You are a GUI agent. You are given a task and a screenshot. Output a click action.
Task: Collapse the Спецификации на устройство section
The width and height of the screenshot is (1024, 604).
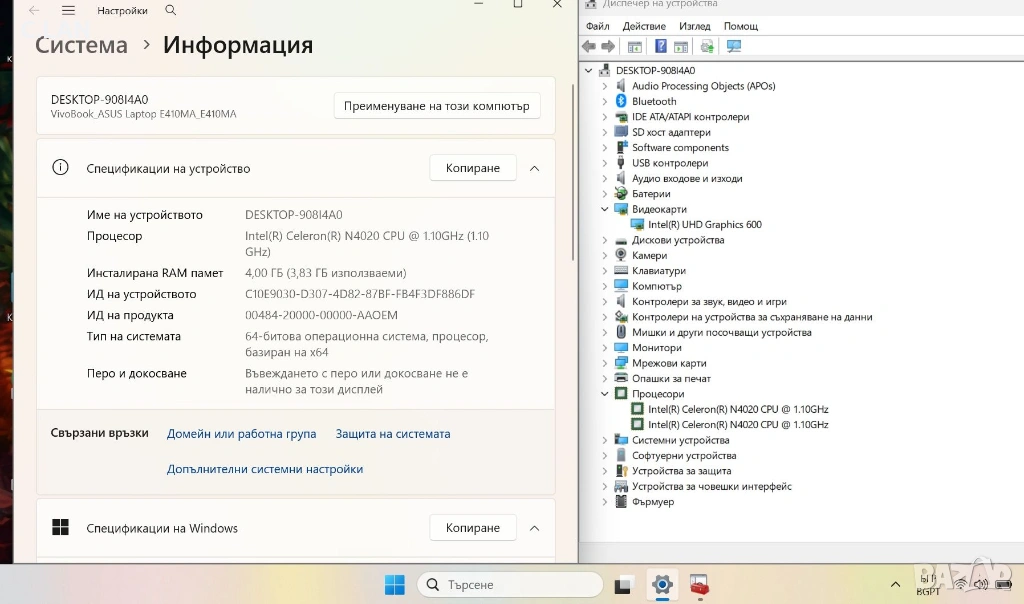click(534, 168)
